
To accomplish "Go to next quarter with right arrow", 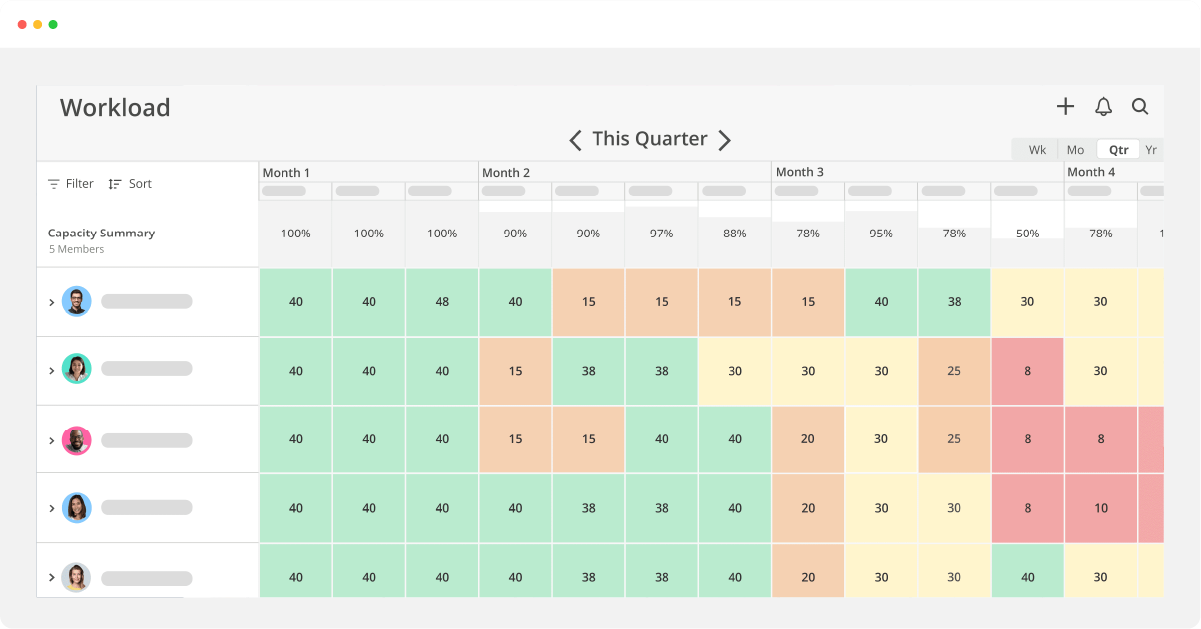I will click(x=725, y=140).
